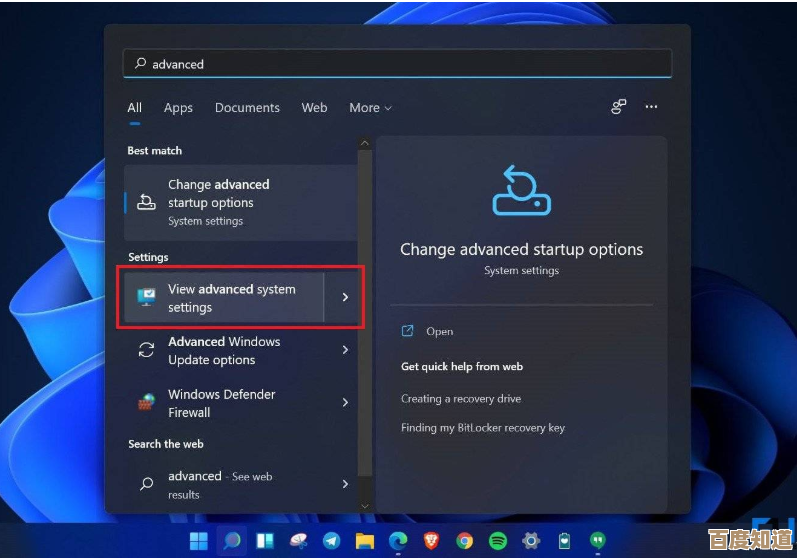Click the Best match heading text
This screenshot has width=797, height=558.
click(x=155, y=150)
